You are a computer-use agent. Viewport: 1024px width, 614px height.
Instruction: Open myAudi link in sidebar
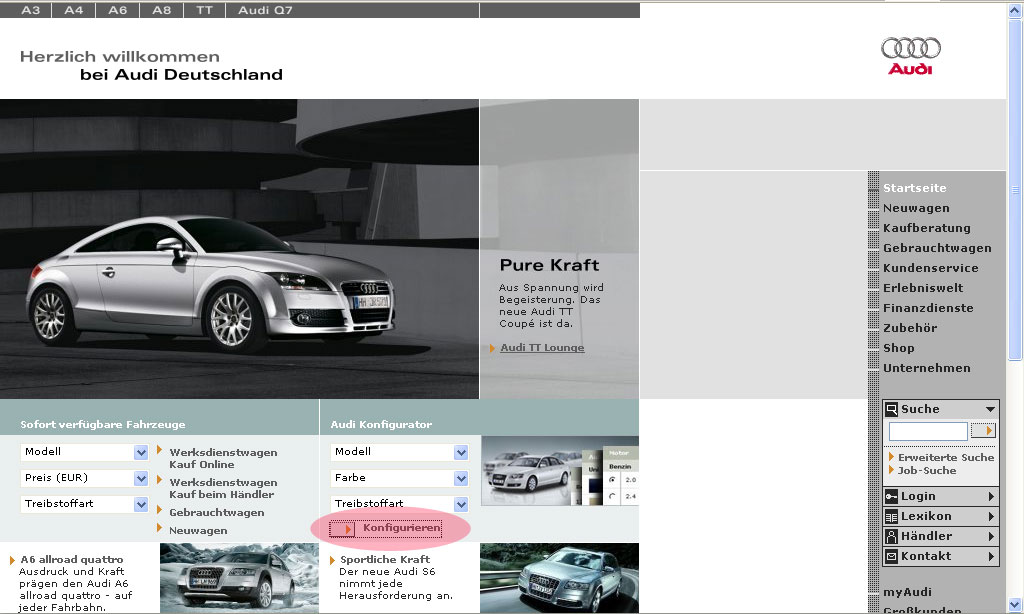point(907,592)
